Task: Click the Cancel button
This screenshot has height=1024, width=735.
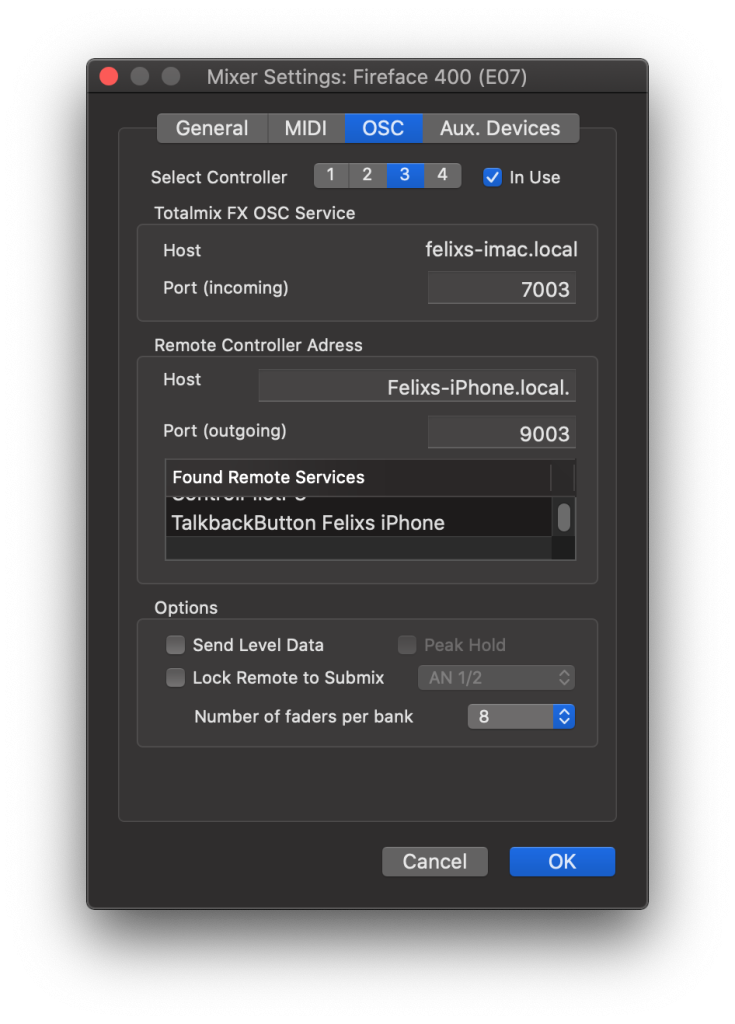Action: pyautogui.click(x=434, y=861)
